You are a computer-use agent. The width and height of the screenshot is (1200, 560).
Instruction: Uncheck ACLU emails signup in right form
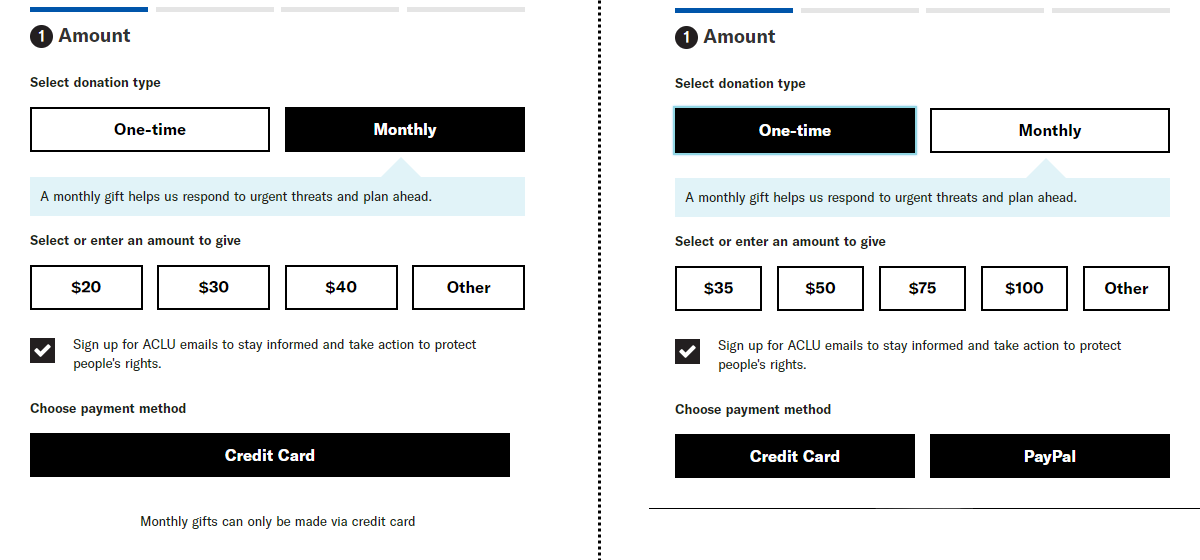point(688,352)
